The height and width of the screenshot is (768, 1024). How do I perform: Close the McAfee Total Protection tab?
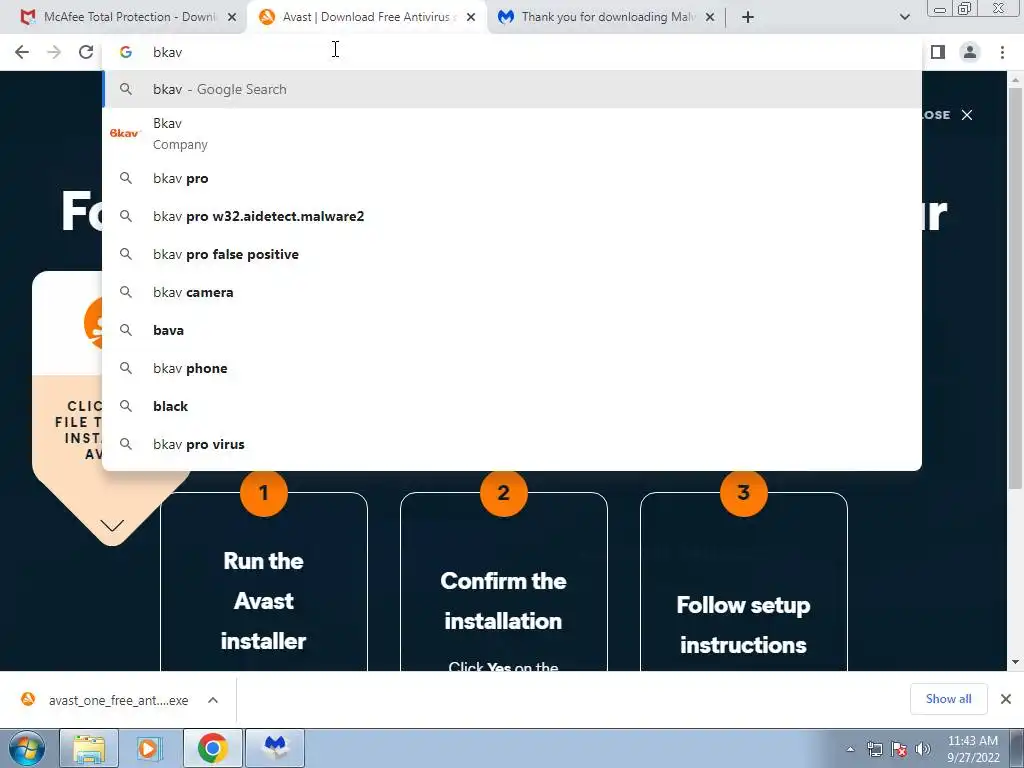point(232,17)
